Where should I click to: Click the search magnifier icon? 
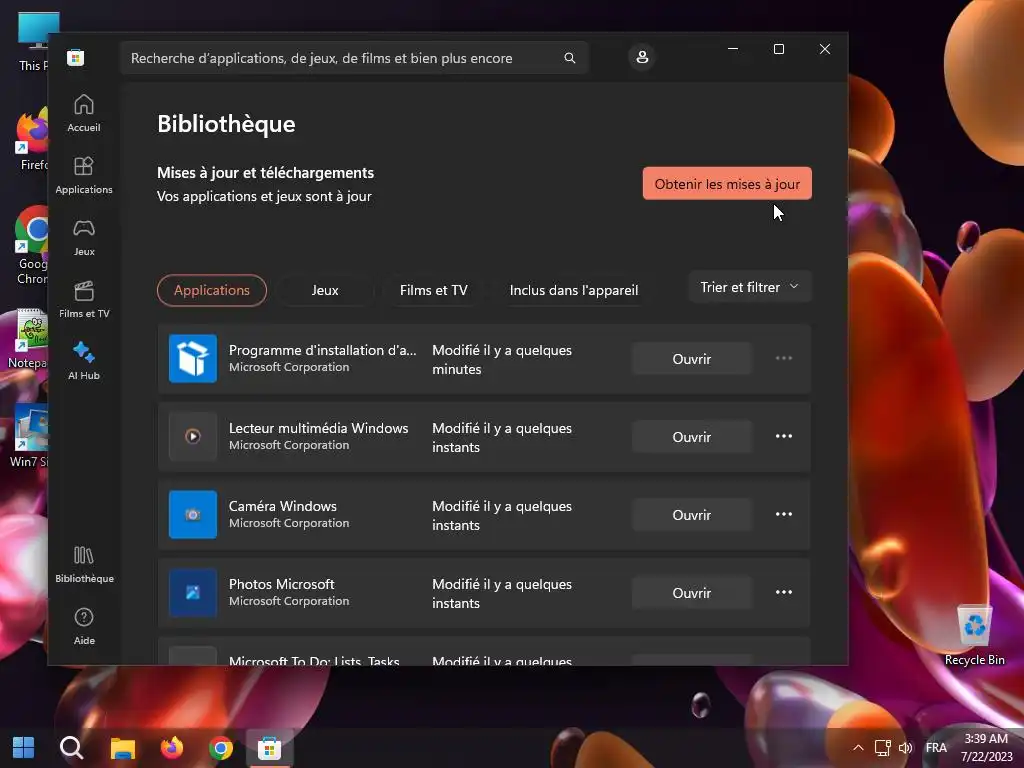pos(569,58)
